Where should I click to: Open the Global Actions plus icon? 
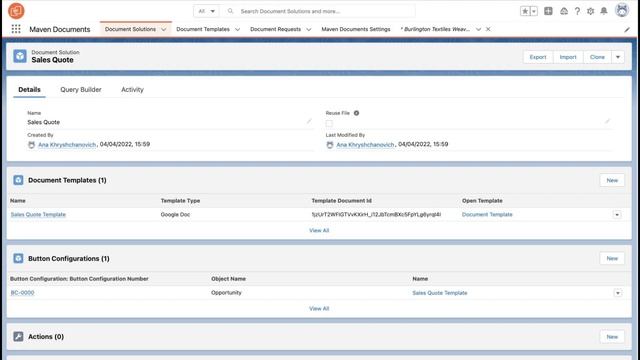548,11
